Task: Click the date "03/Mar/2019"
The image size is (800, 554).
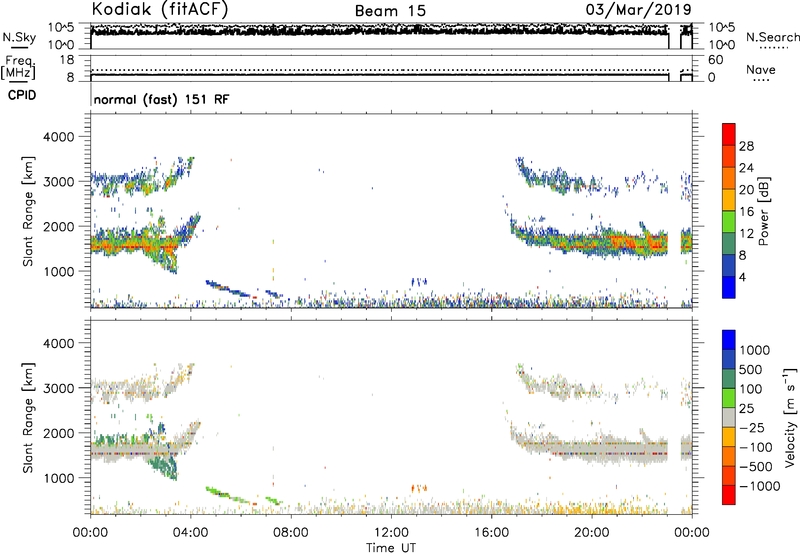Action: click(x=638, y=9)
